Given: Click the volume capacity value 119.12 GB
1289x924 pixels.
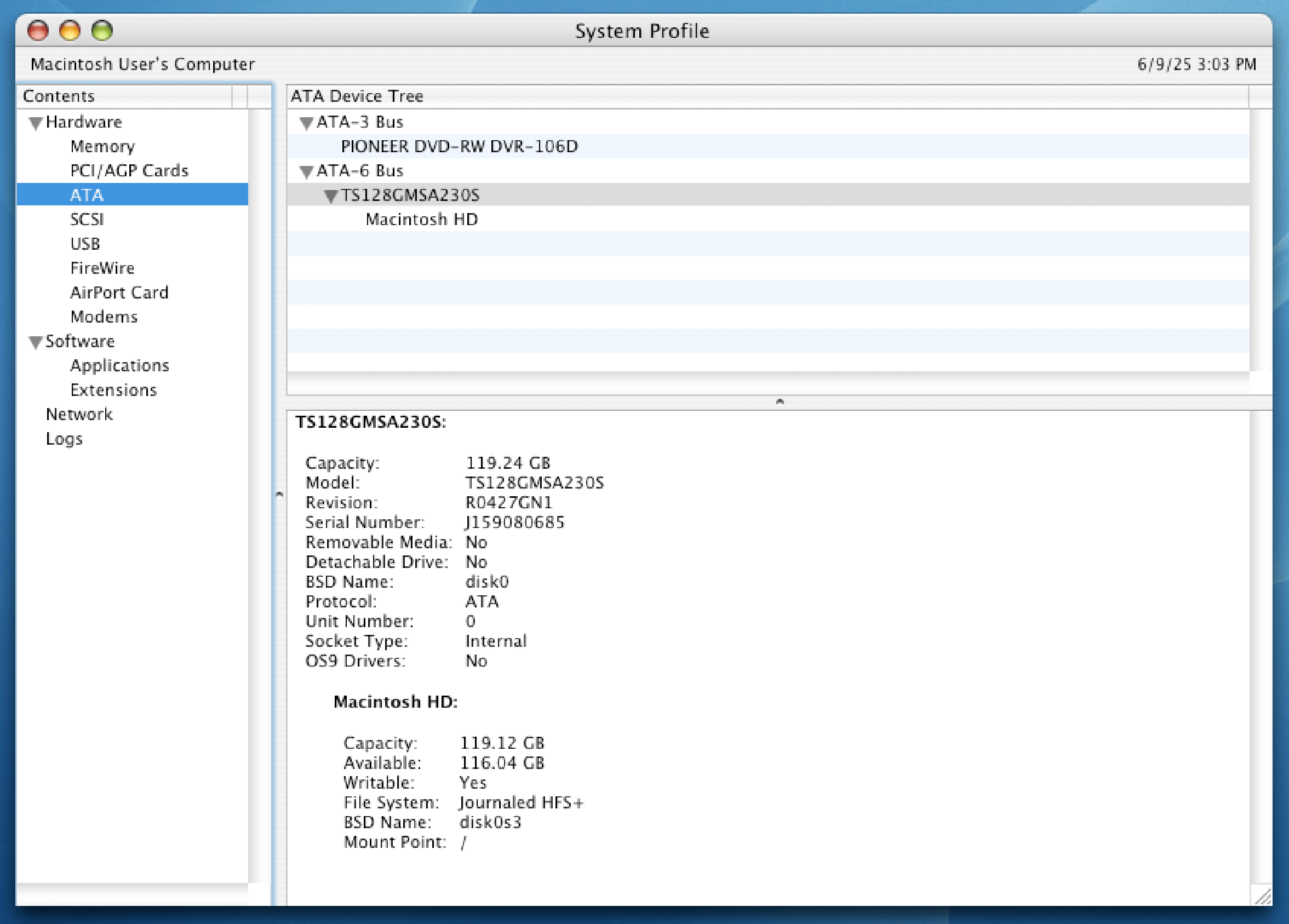Looking at the screenshot, I should [x=502, y=743].
